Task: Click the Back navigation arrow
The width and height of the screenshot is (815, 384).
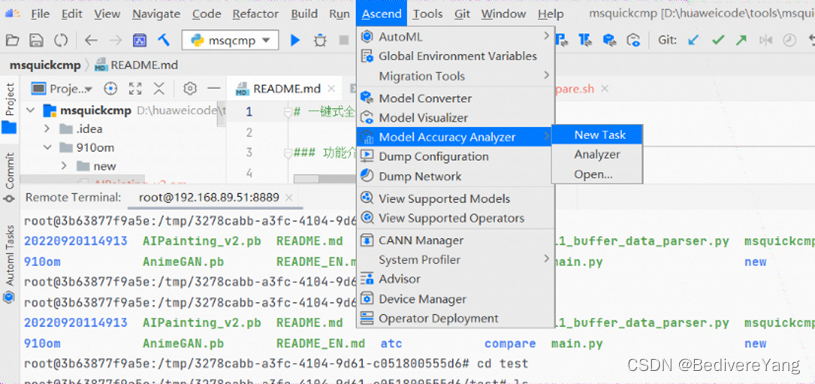Action: click(x=91, y=40)
